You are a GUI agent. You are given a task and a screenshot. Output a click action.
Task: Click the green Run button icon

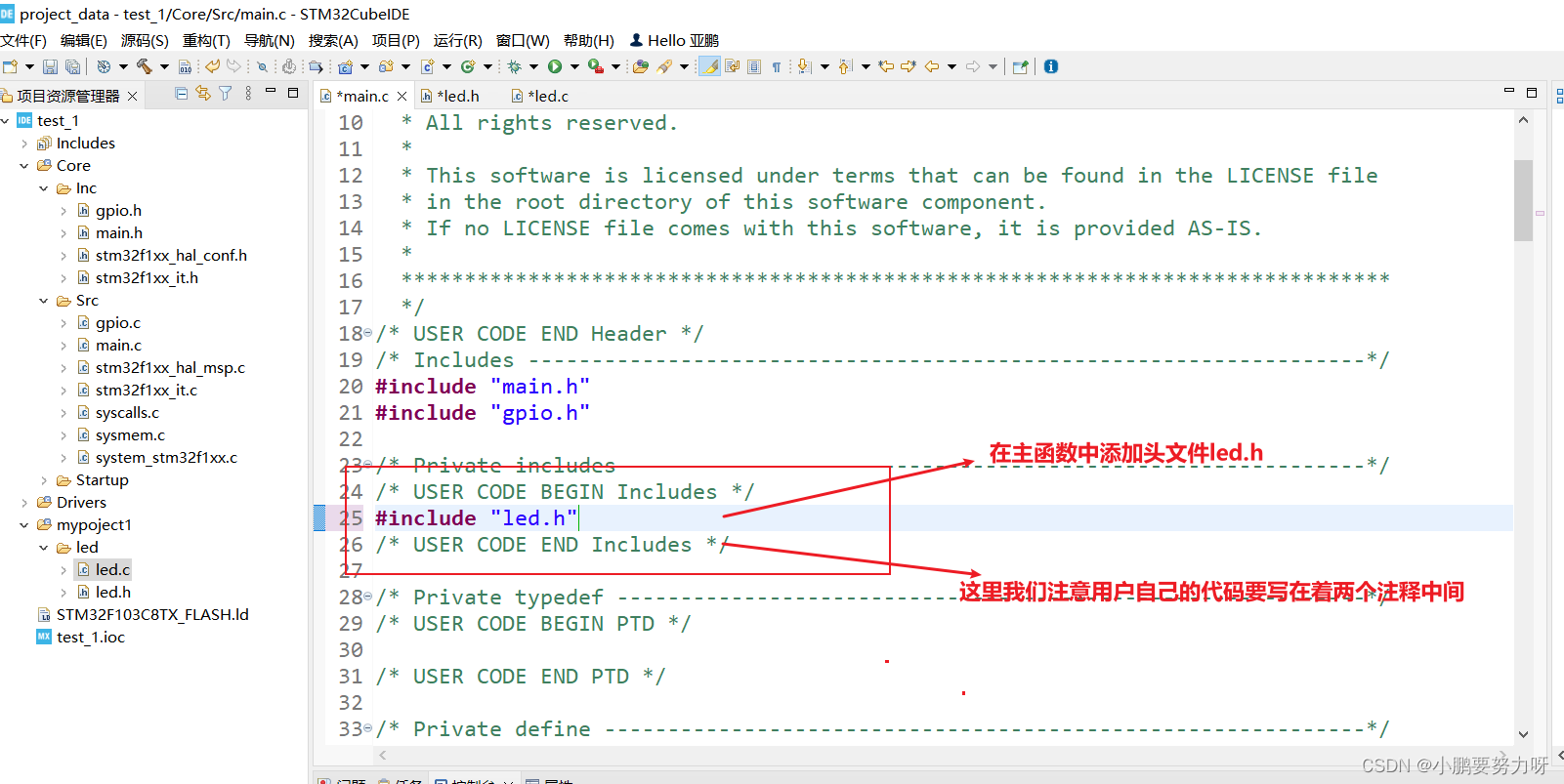tap(555, 66)
